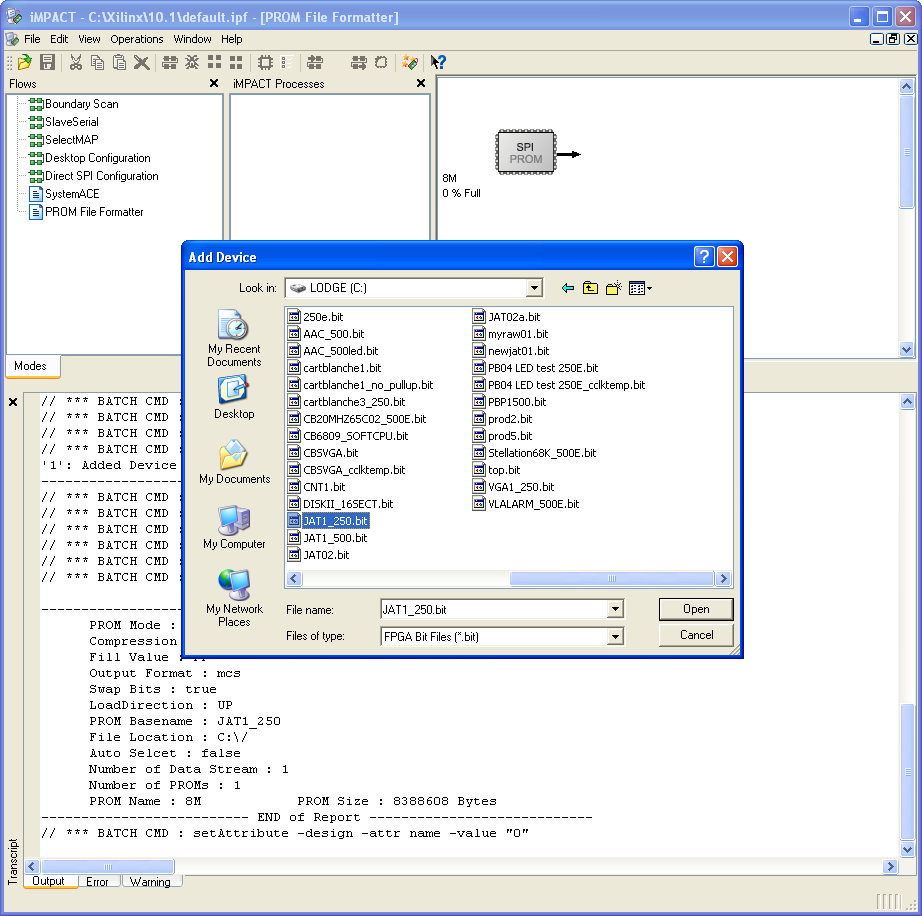
Task: Click Cancel in the Add Device dialog
Action: pyautogui.click(x=696, y=635)
